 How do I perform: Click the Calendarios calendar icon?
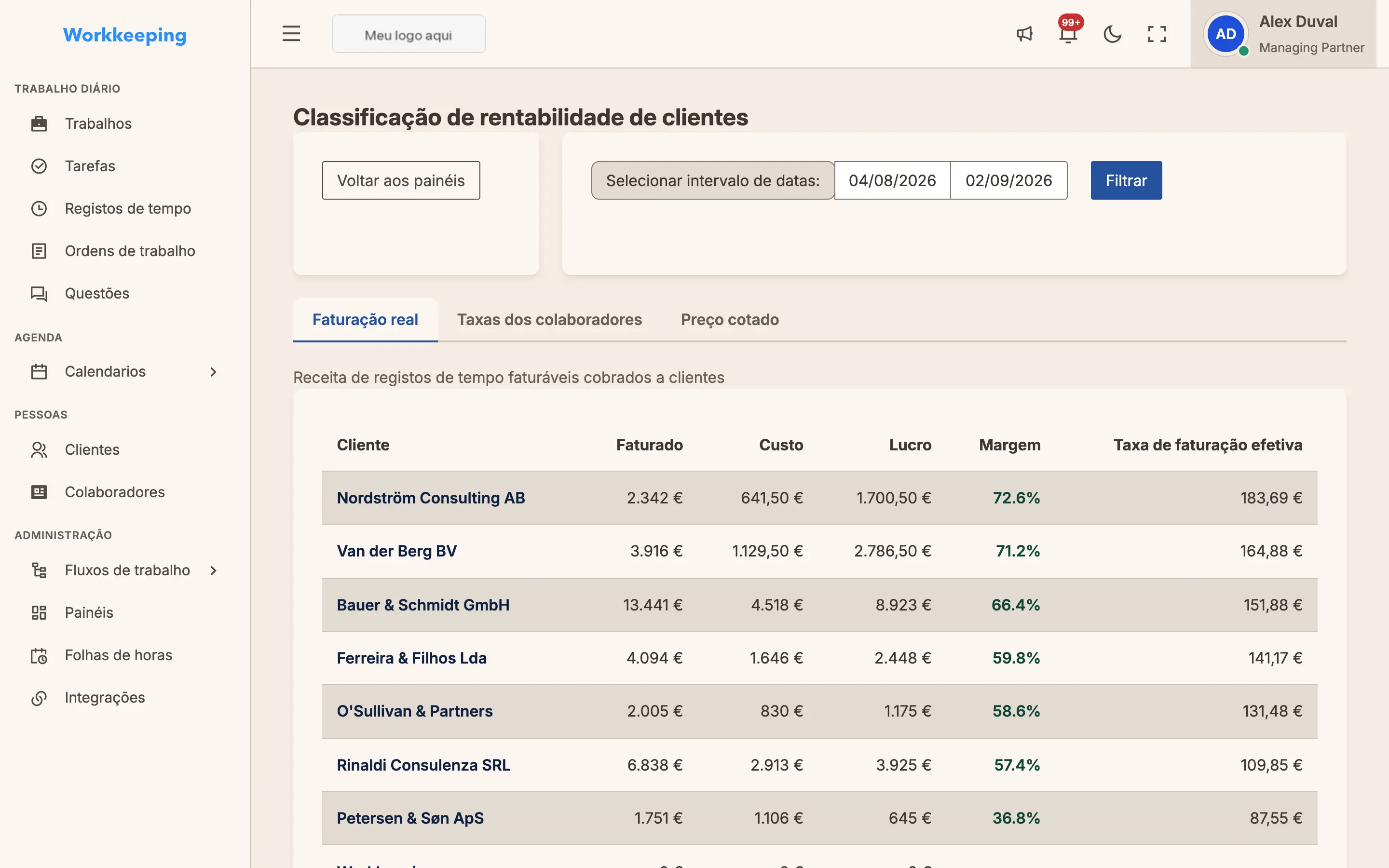(x=39, y=371)
